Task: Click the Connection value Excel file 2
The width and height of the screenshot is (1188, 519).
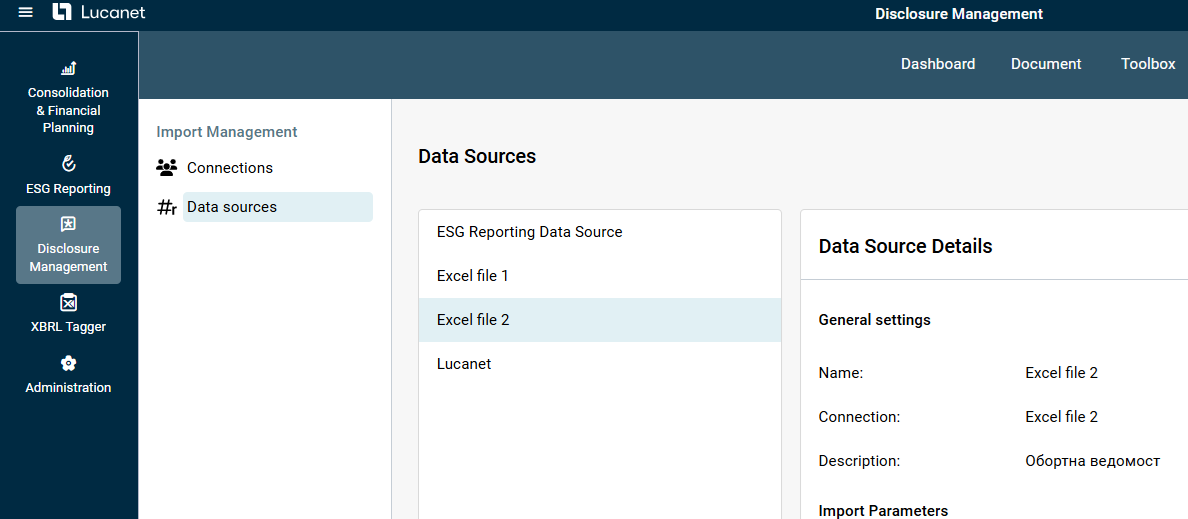Action: pyautogui.click(x=1061, y=417)
